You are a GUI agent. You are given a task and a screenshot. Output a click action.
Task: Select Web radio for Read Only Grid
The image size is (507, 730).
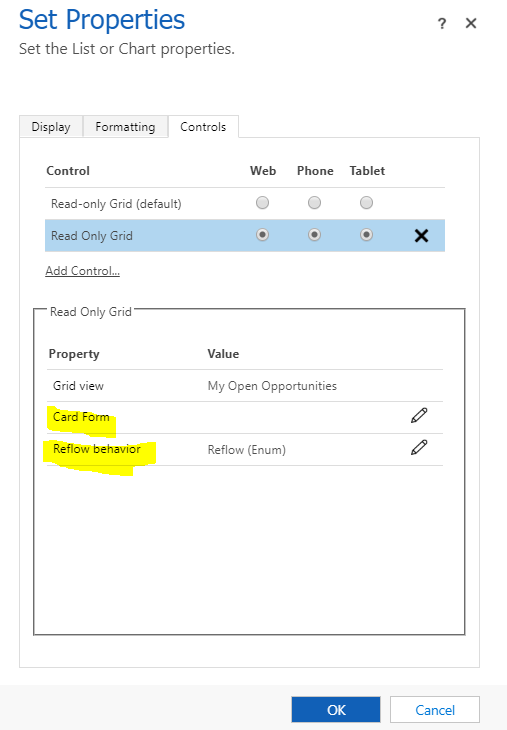[263, 235]
